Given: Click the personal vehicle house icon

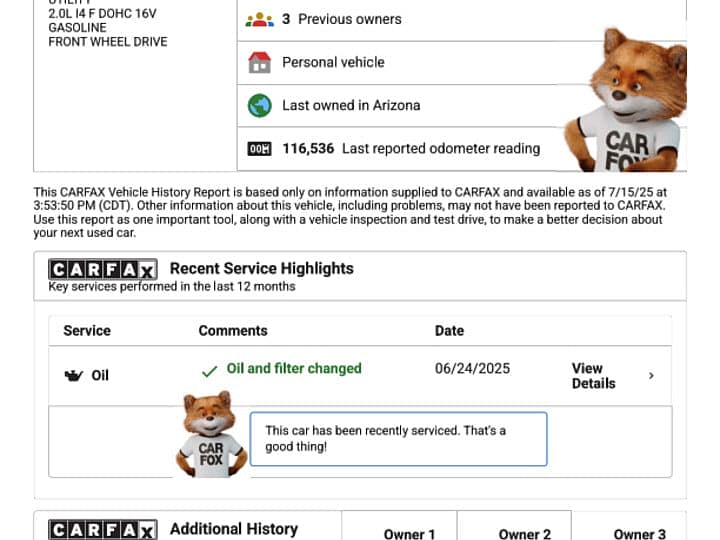Looking at the screenshot, I should [259, 62].
